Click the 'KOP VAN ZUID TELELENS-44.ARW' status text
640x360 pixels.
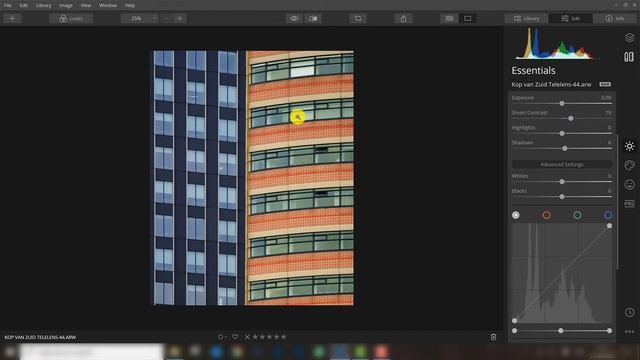(x=40, y=338)
